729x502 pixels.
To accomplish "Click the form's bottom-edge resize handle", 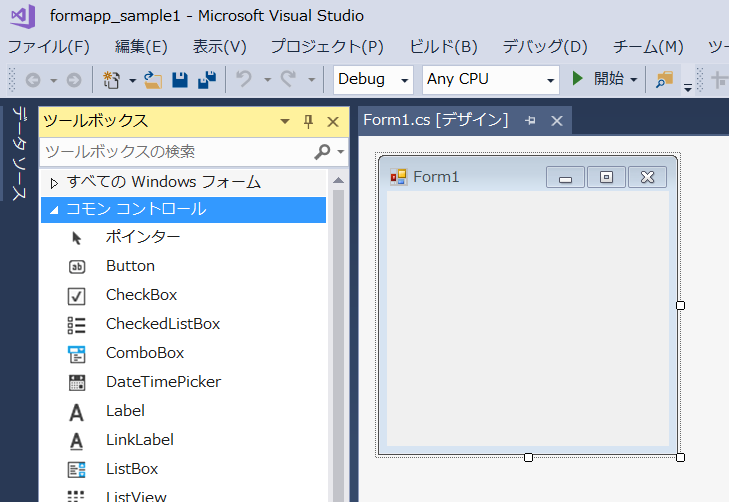I will click(x=528, y=457).
